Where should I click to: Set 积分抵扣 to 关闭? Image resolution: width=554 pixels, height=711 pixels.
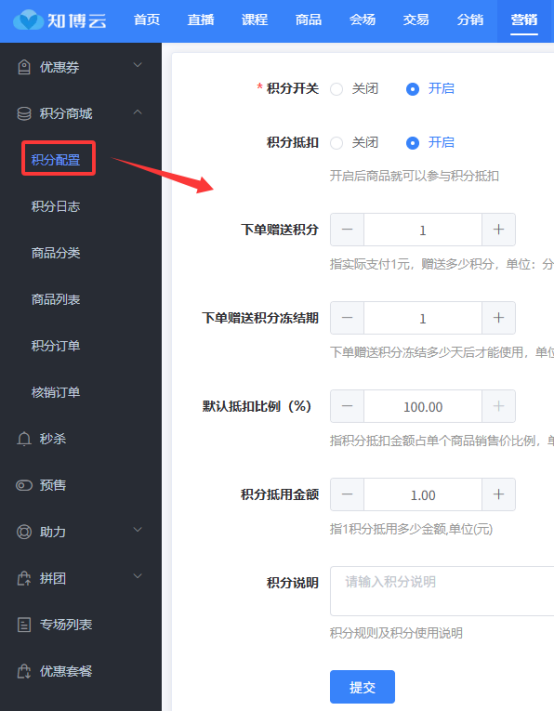tap(336, 143)
